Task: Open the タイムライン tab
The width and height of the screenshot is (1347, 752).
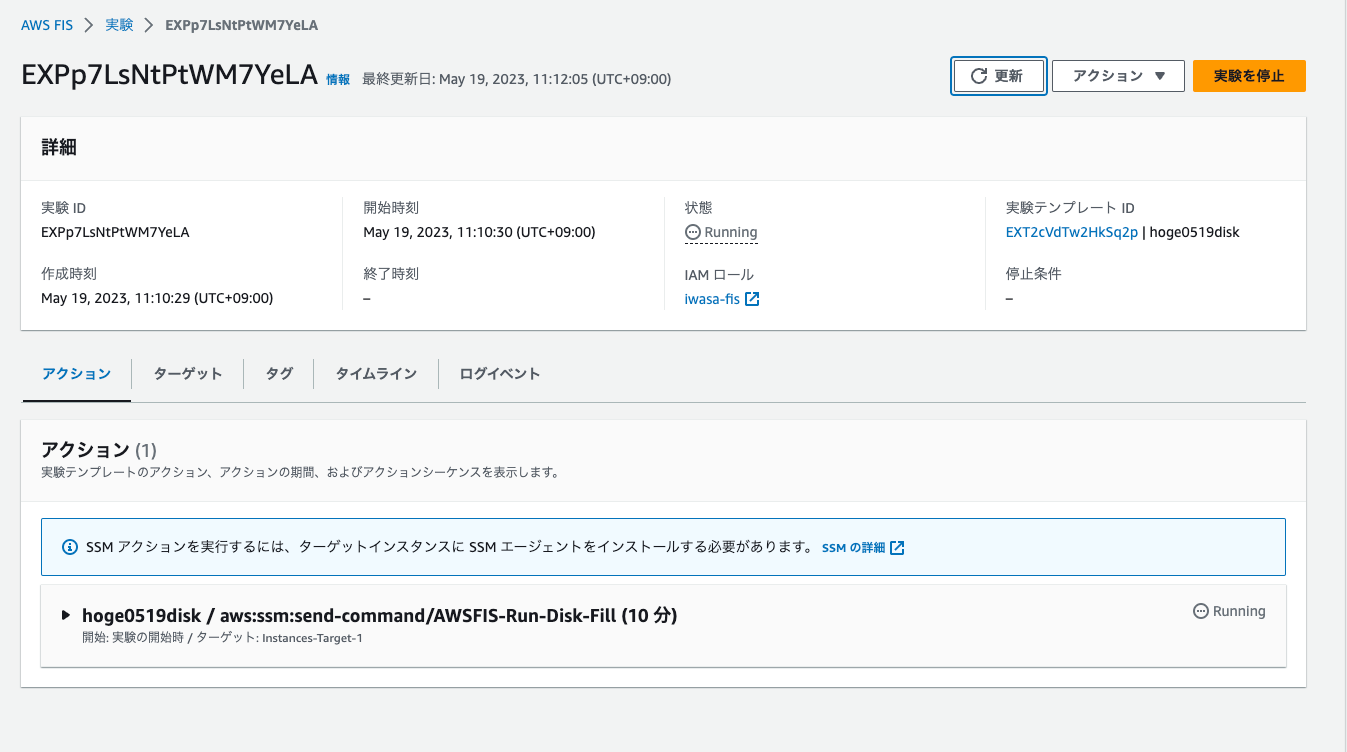Action: coord(375,374)
